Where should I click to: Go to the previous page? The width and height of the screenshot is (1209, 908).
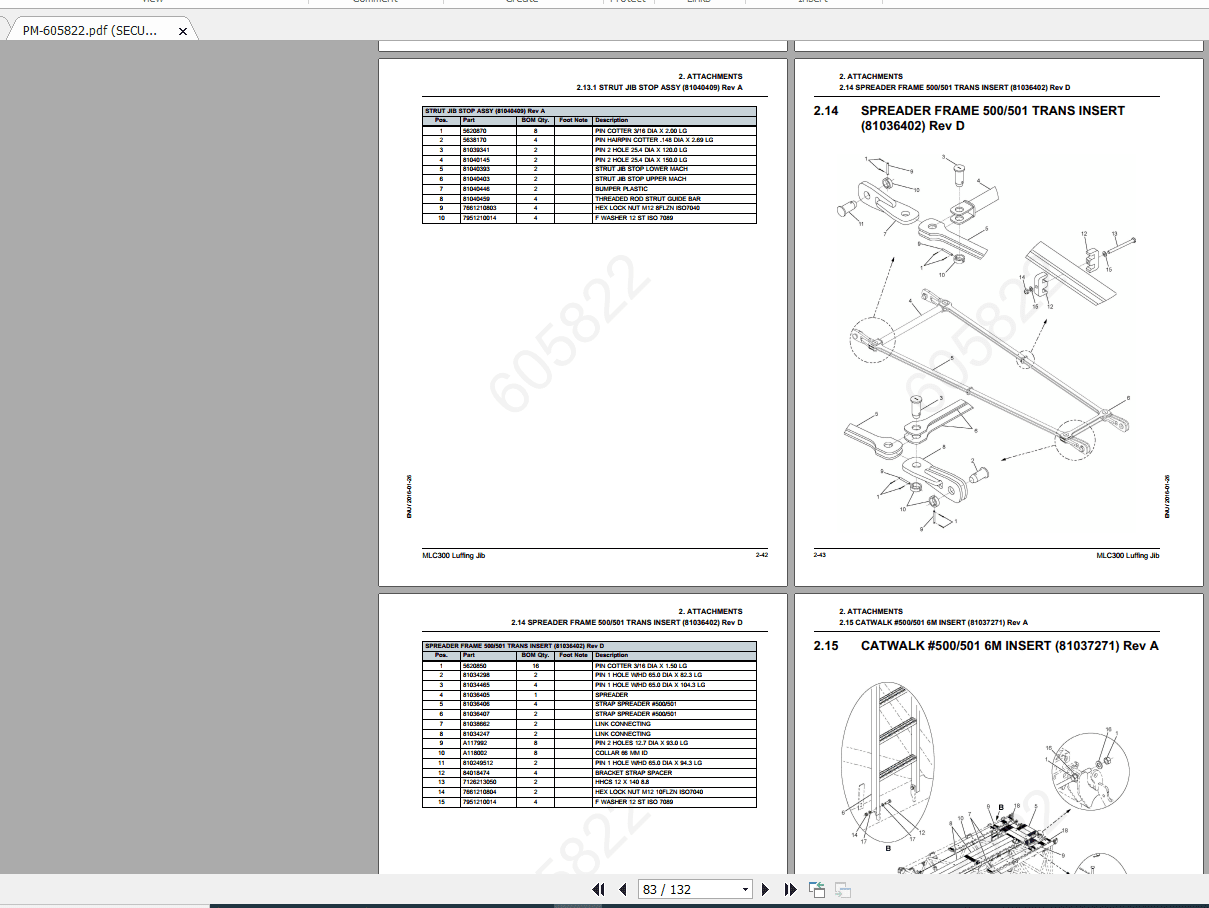pos(621,889)
